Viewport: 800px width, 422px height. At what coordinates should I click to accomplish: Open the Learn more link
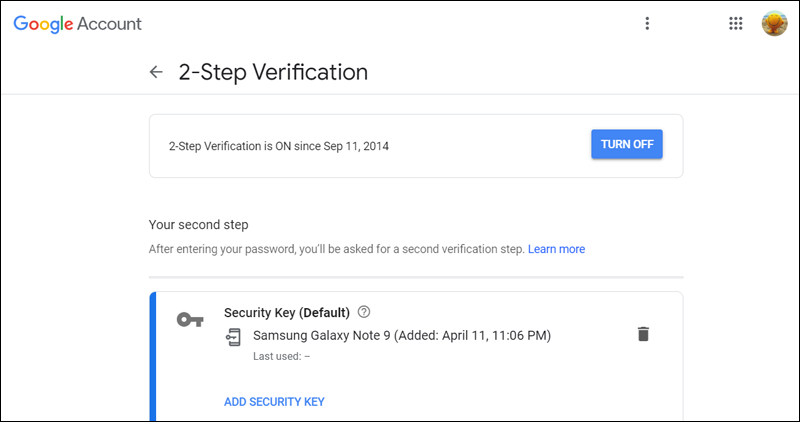[556, 249]
